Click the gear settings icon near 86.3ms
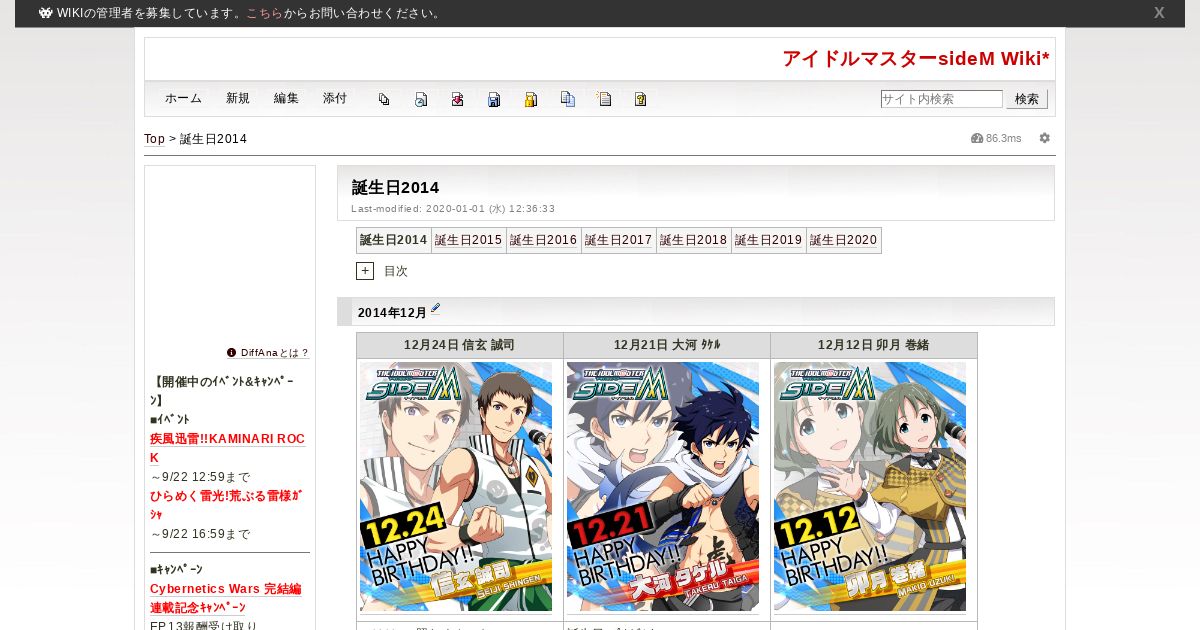The image size is (1200, 630). [1045, 138]
